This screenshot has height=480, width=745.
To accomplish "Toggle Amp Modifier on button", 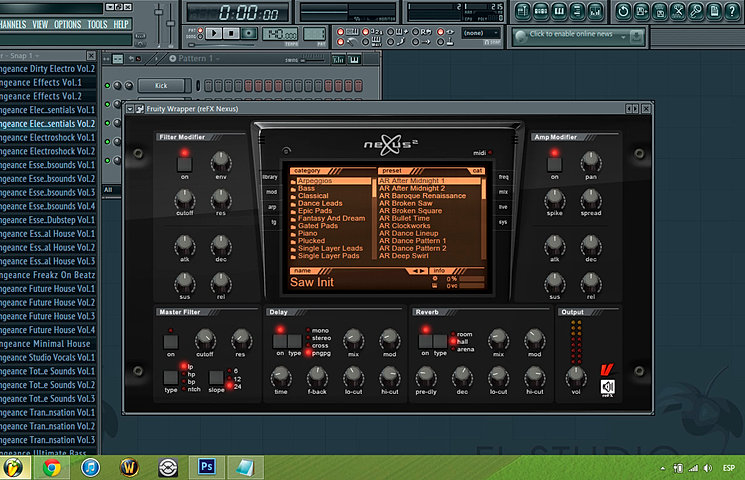I will click(x=554, y=165).
